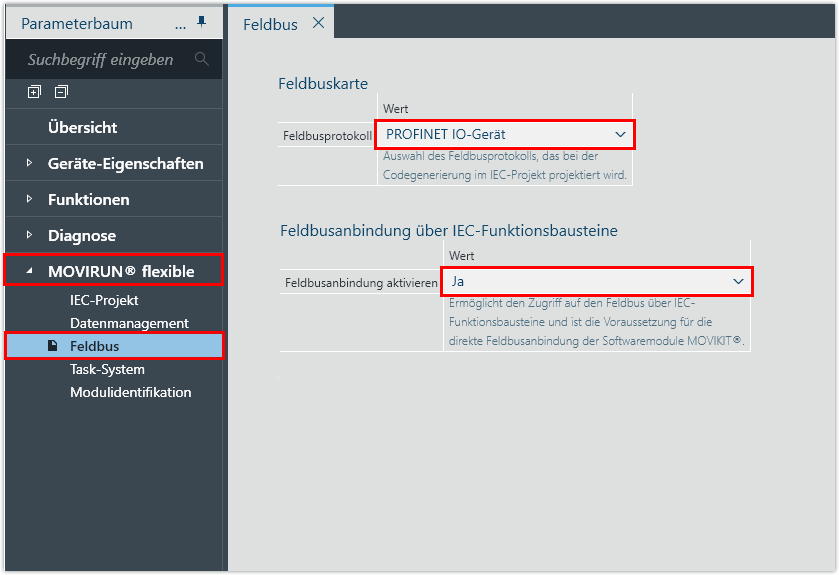839x575 pixels.
Task: Expand the Diagnose tree node
Action: point(29,235)
